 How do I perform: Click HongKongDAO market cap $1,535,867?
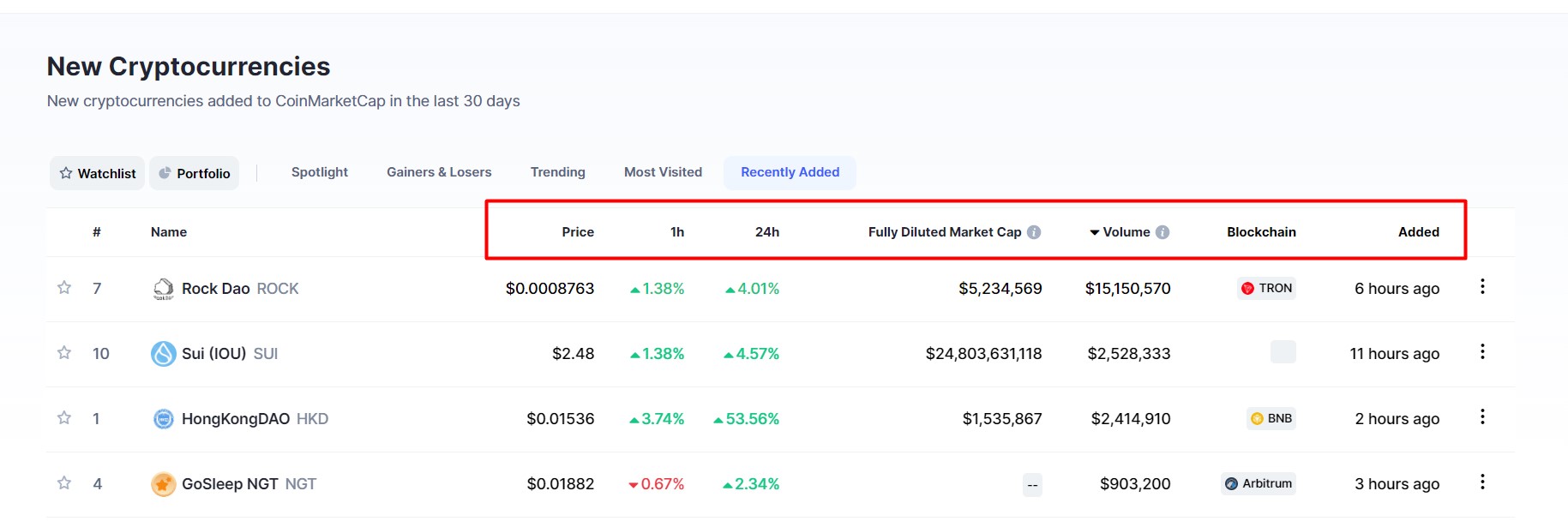click(x=1002, y=419)
